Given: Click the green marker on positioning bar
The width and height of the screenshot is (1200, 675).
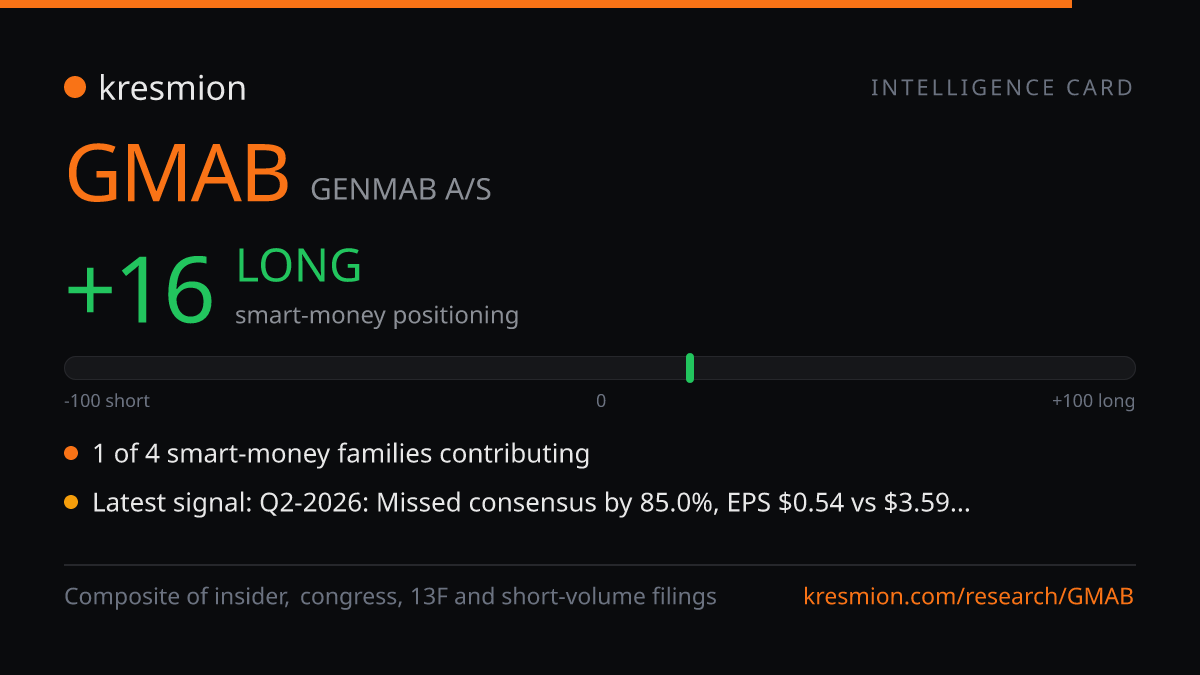Looking at the screenshot, I should pos(690,368).
